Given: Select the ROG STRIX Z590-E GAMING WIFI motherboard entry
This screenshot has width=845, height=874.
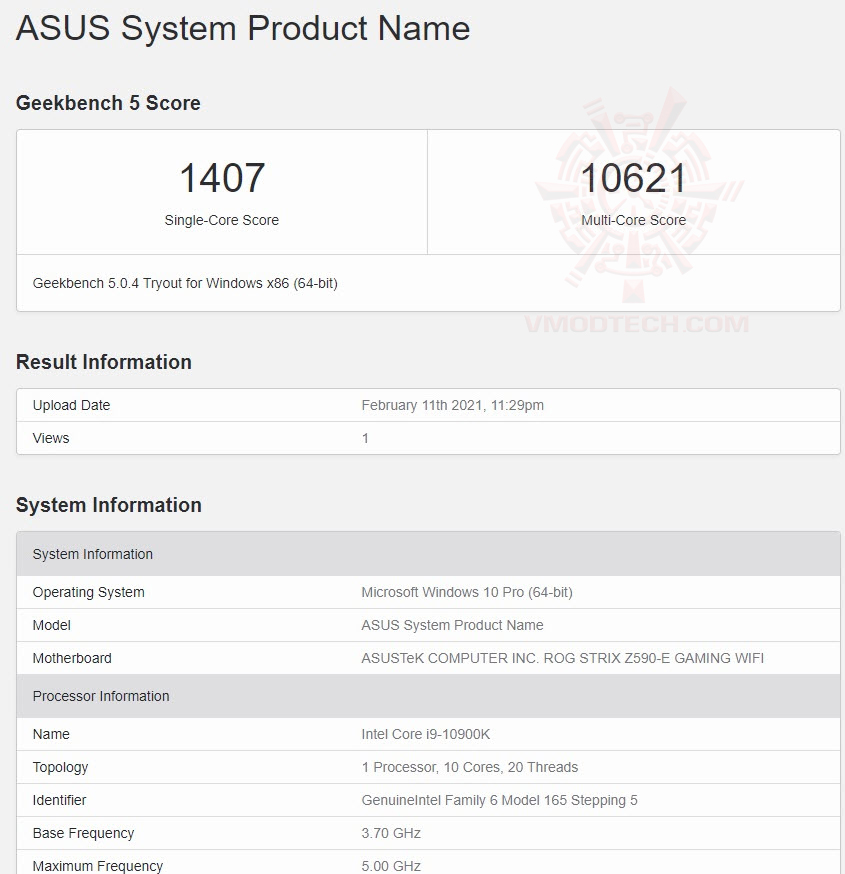Looking at the screenshot, I should 562,658.
